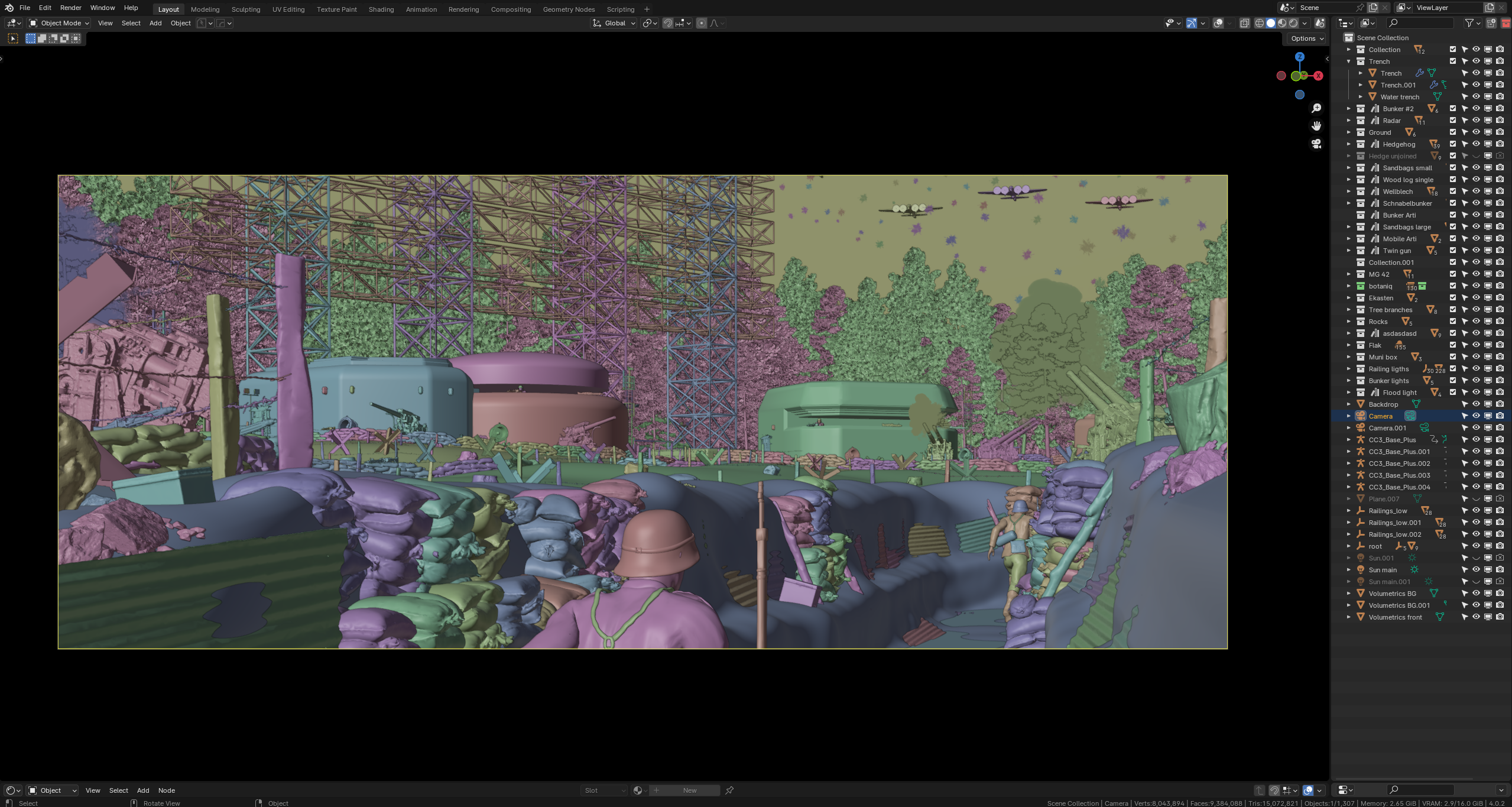Switch to the Shading workspace tab
This screenshot has width=1512, height=807.
(381, 9)
